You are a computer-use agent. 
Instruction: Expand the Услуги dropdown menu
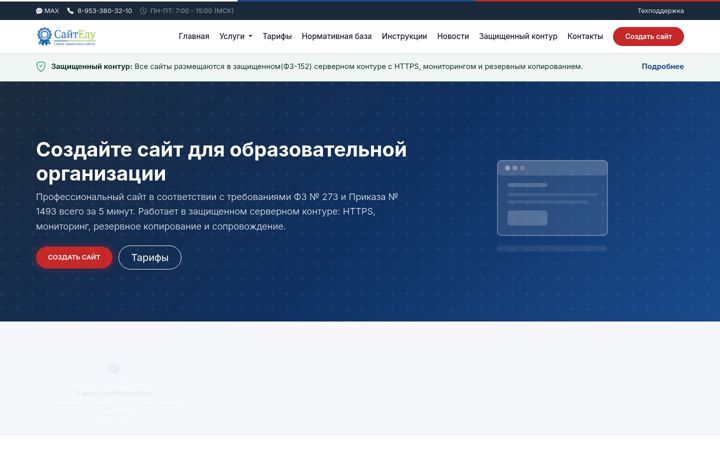(236, 36)
